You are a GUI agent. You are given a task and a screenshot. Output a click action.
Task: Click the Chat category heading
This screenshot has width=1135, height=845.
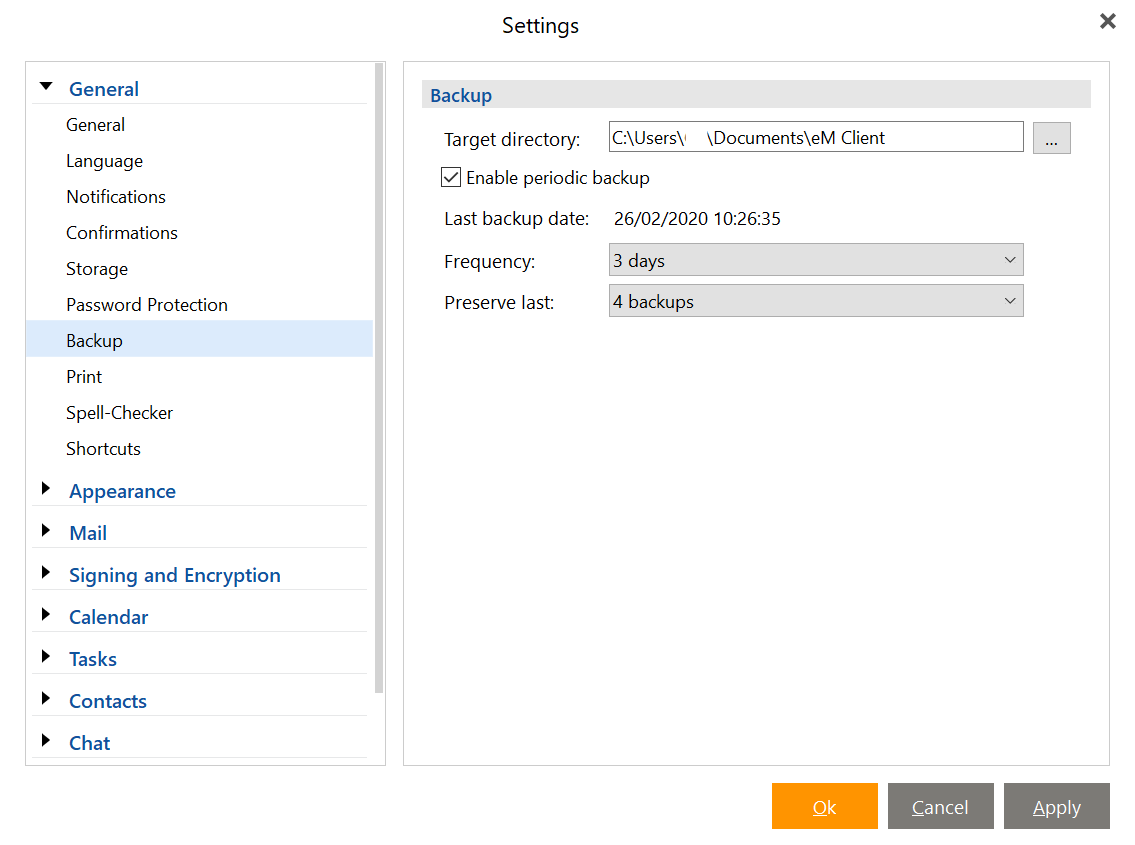coord(90,743)
